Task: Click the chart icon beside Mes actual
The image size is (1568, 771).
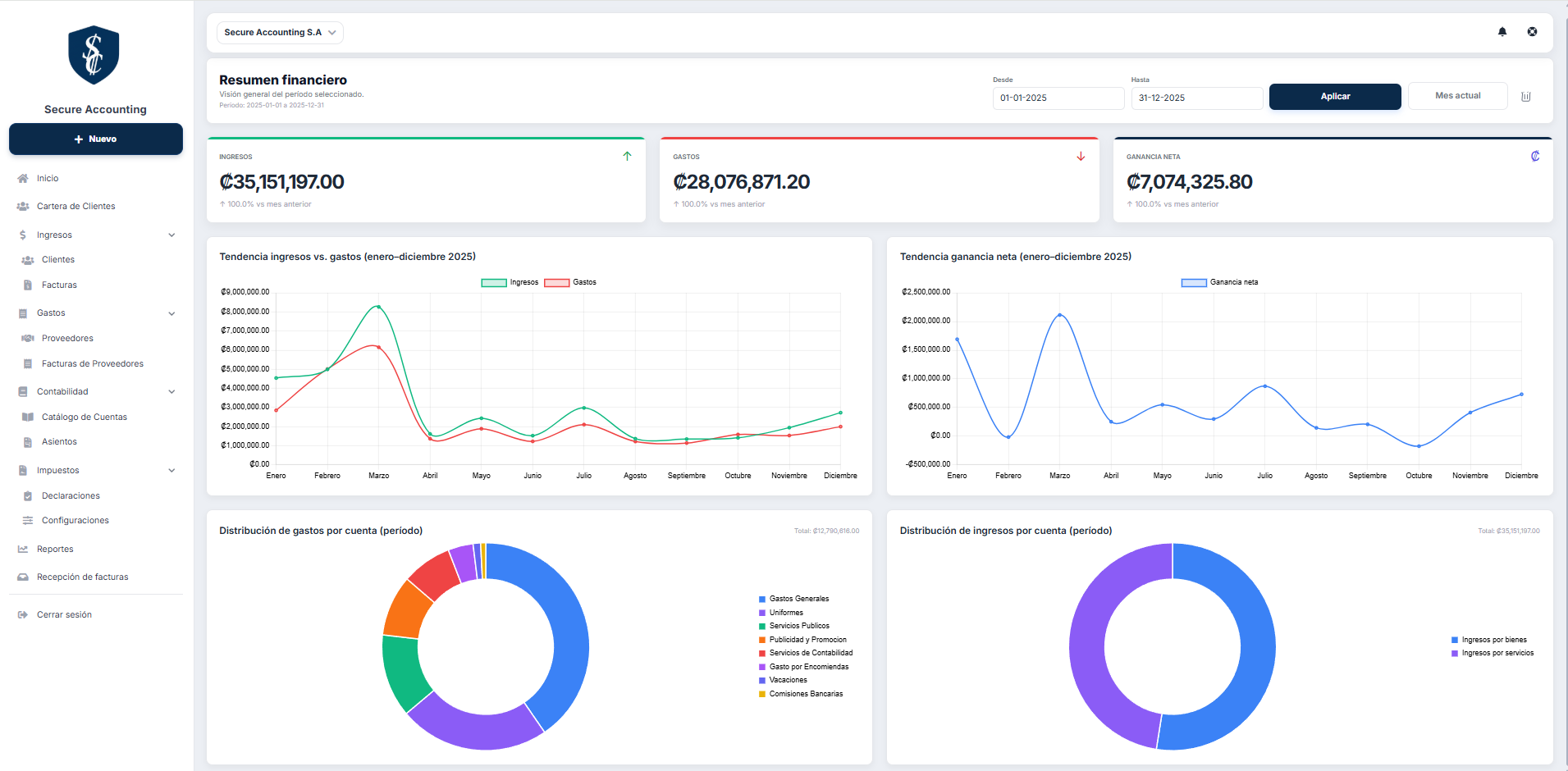Action: [x=1526, y=97]
